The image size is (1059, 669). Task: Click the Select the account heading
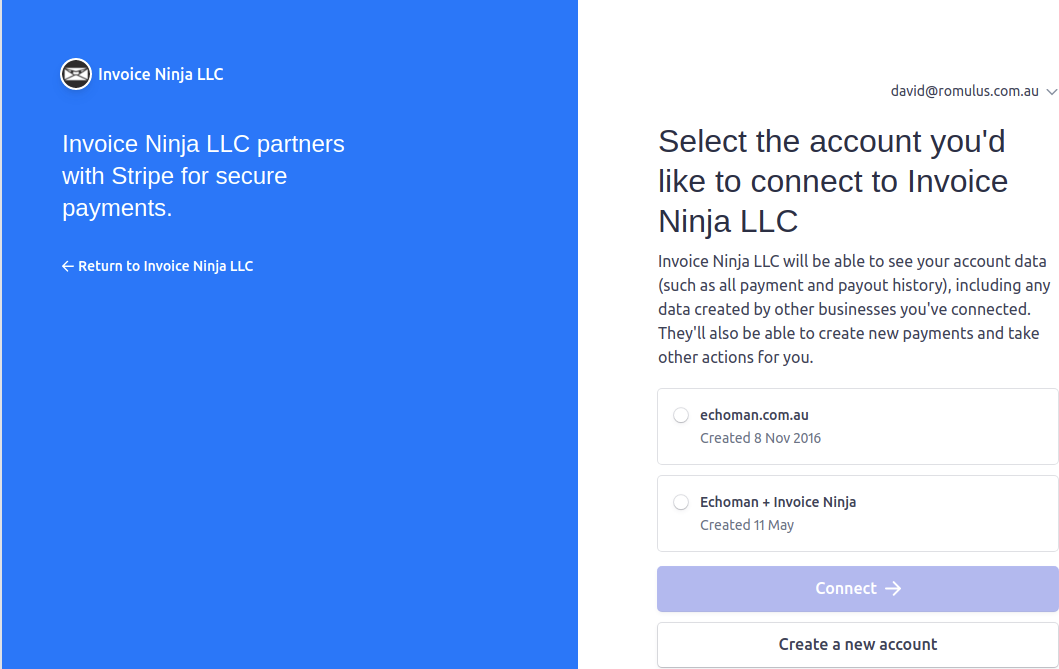[833, 182]
